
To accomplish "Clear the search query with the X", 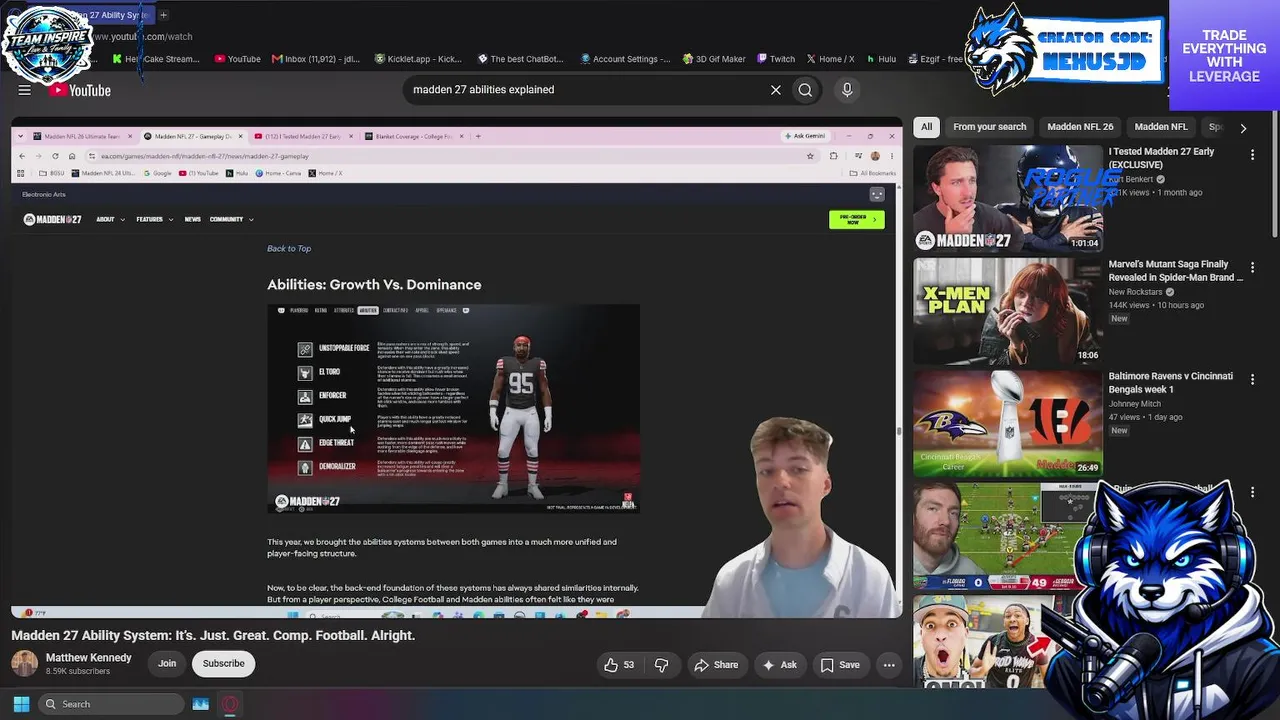I will click(775, 90).
